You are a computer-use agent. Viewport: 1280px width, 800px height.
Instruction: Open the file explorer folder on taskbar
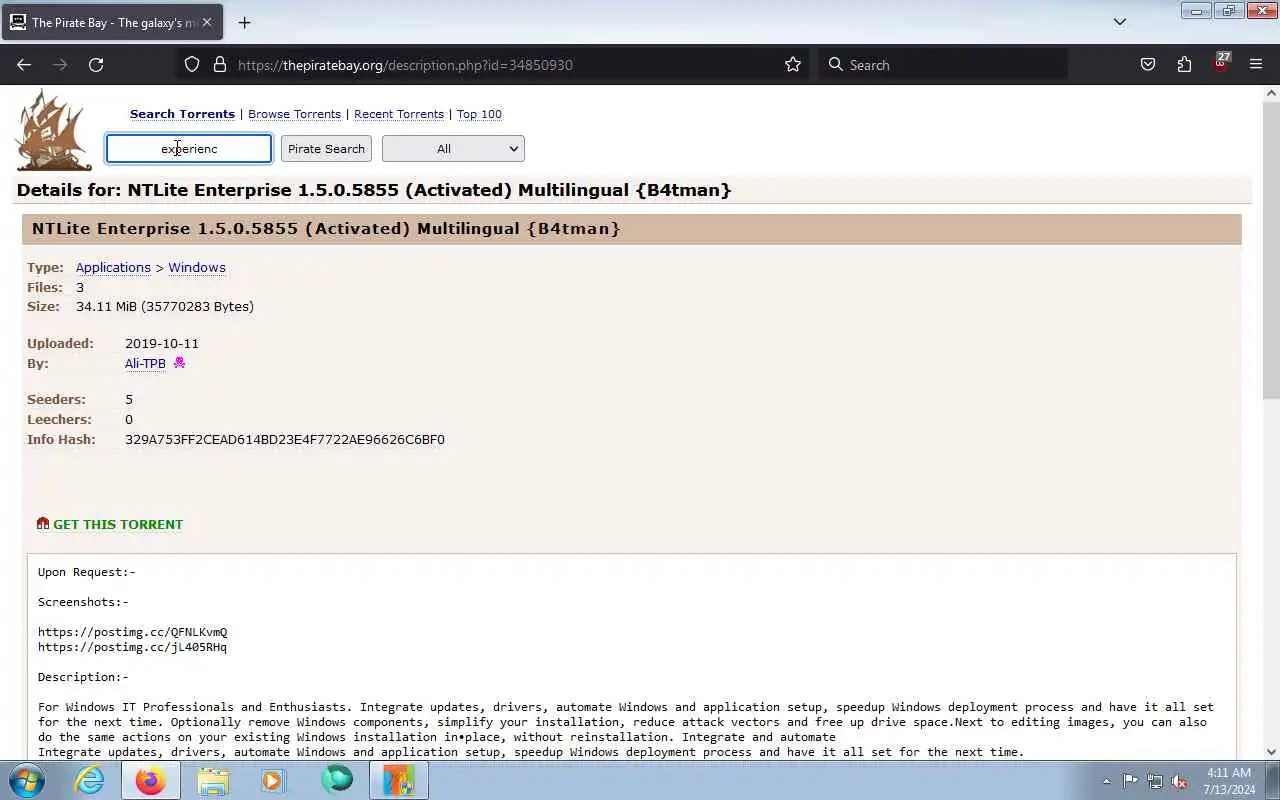213,780
